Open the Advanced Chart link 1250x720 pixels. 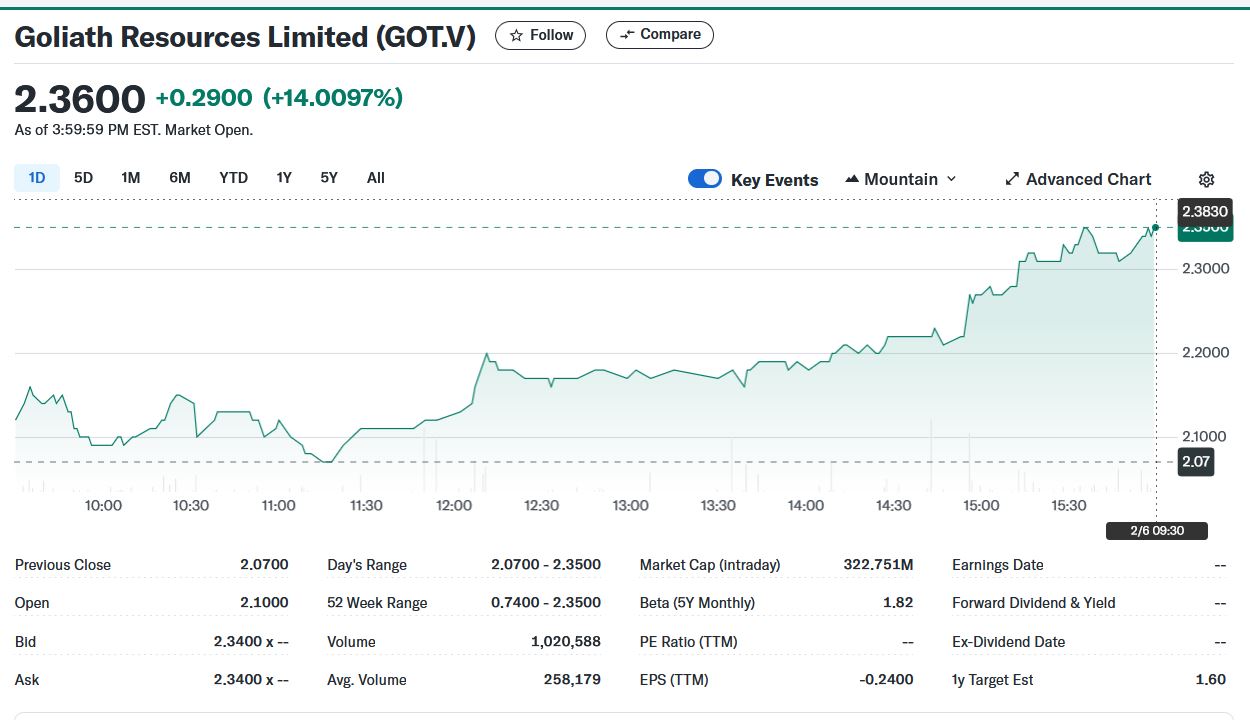pyautogui.click(x=1088, y=180)
